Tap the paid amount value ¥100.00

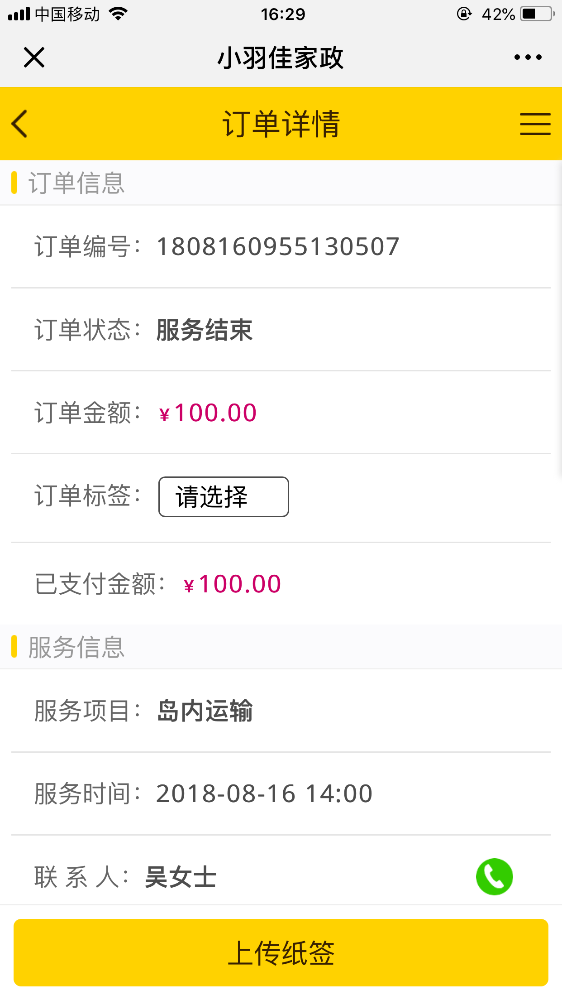[x=232, y=585]
